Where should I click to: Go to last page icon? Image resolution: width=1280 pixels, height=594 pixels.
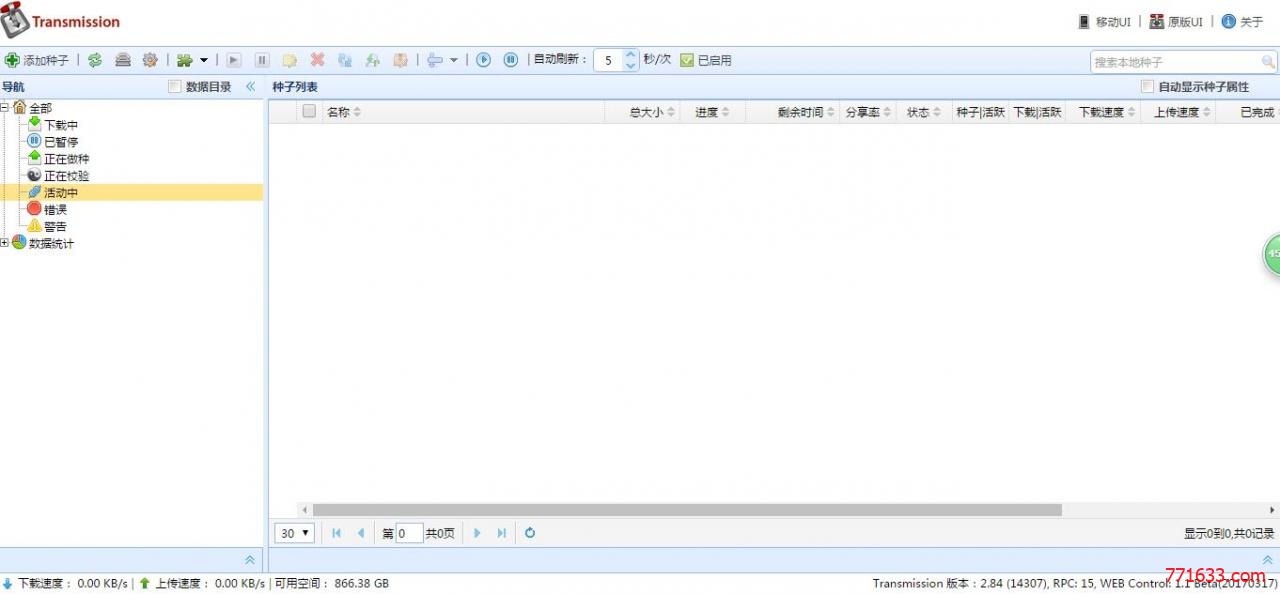(x=501, y=533)
